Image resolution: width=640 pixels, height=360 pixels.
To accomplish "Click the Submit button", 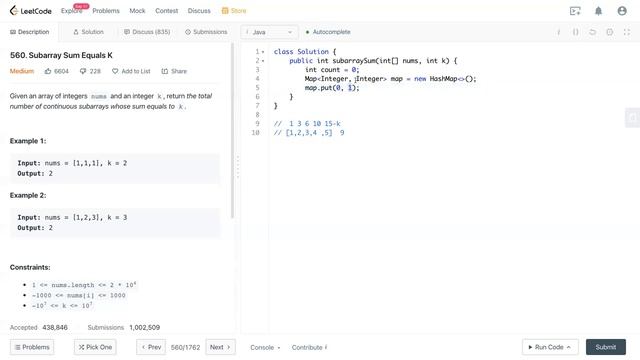I will (606, 347).
